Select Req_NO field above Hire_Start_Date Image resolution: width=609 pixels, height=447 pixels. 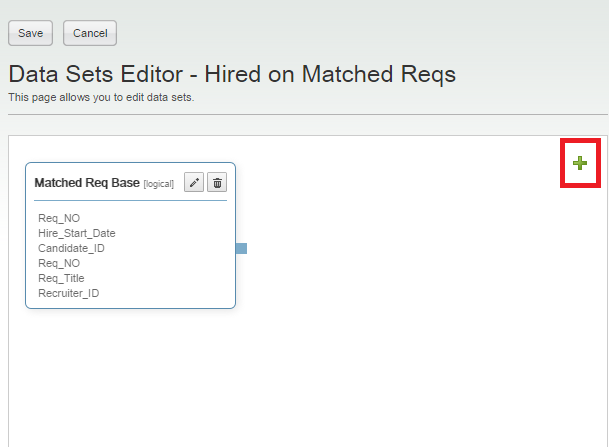tap(59, 218)
